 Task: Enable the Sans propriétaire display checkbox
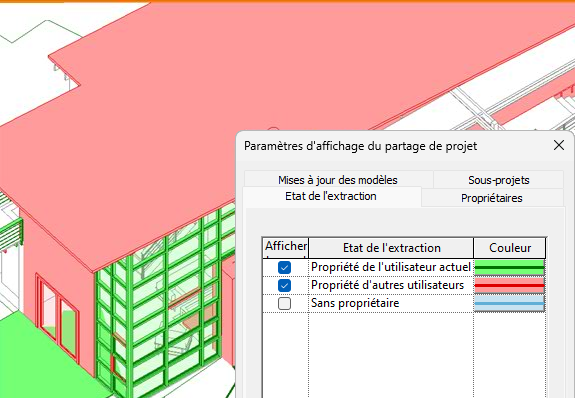285,303
